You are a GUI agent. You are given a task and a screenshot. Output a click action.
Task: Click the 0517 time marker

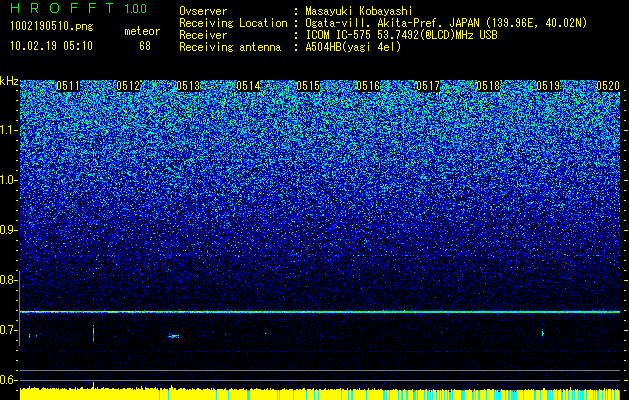[428, 86]
